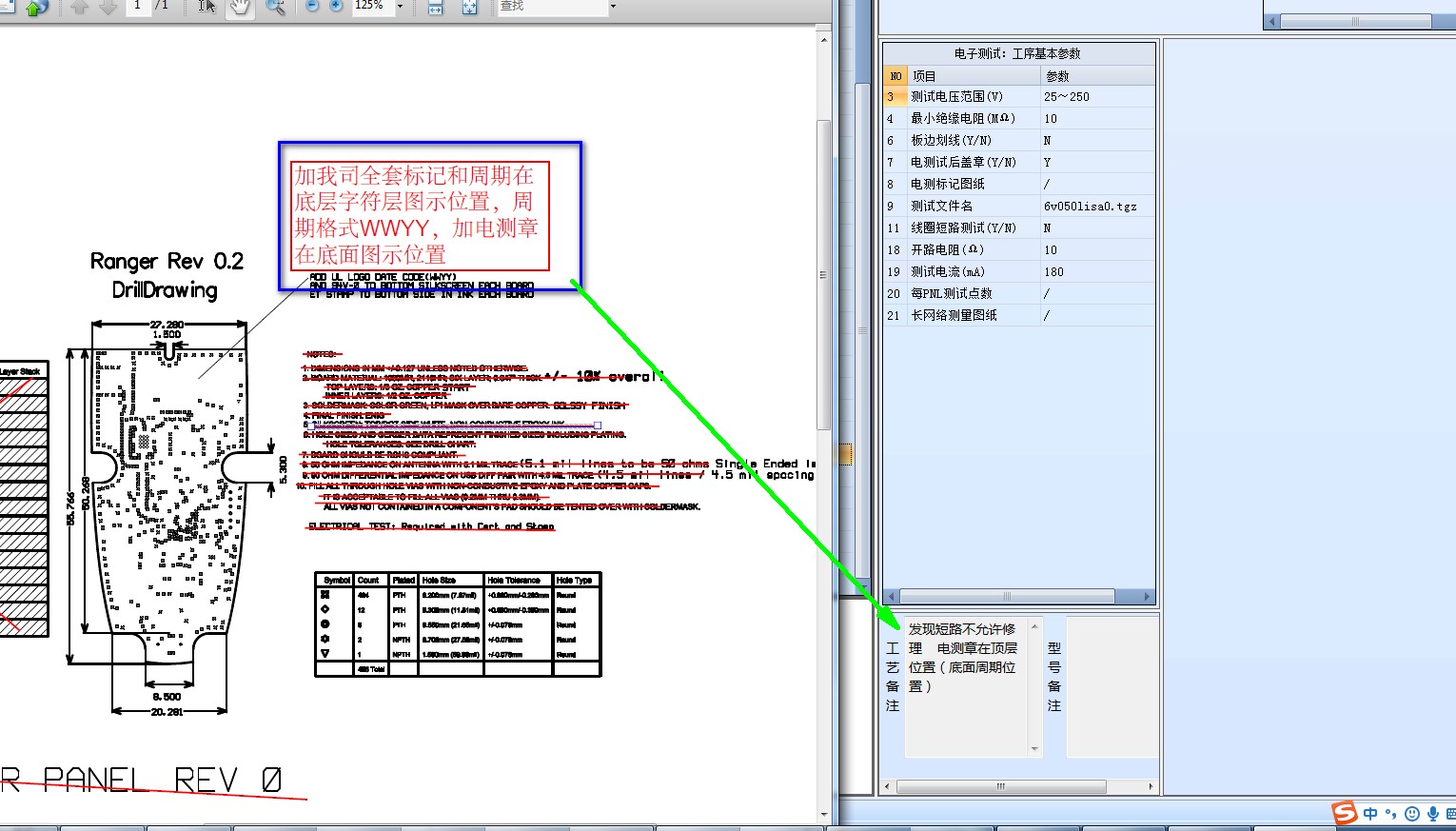This screenshot has width=1456, height=831.
Task: Open the IME emoji smiley panel
Action: (x=1412, y=813)
